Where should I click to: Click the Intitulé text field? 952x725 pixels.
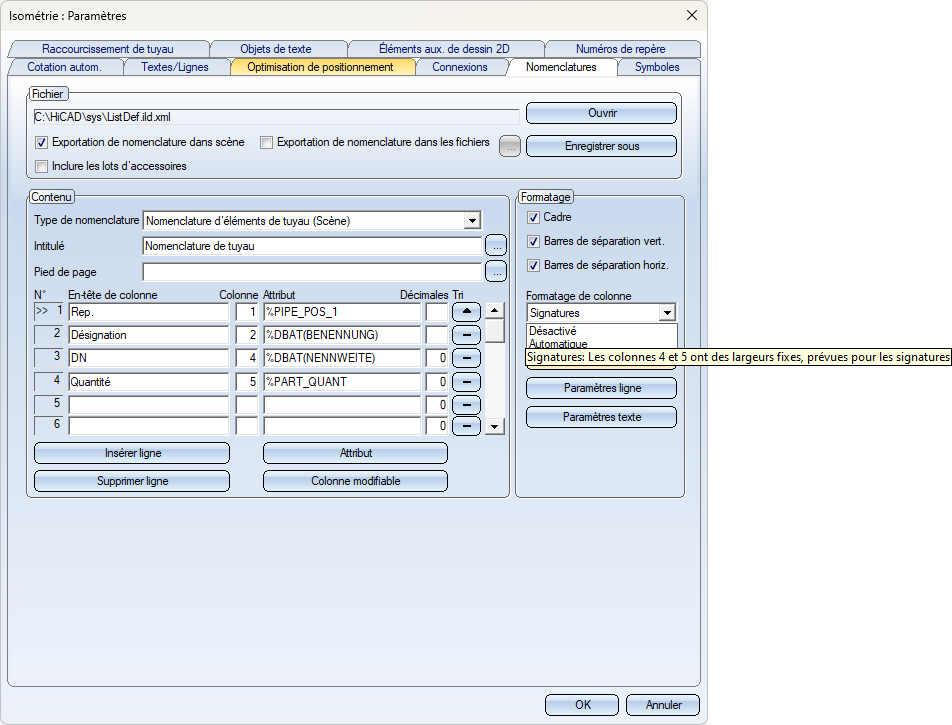tap(312, 245)
